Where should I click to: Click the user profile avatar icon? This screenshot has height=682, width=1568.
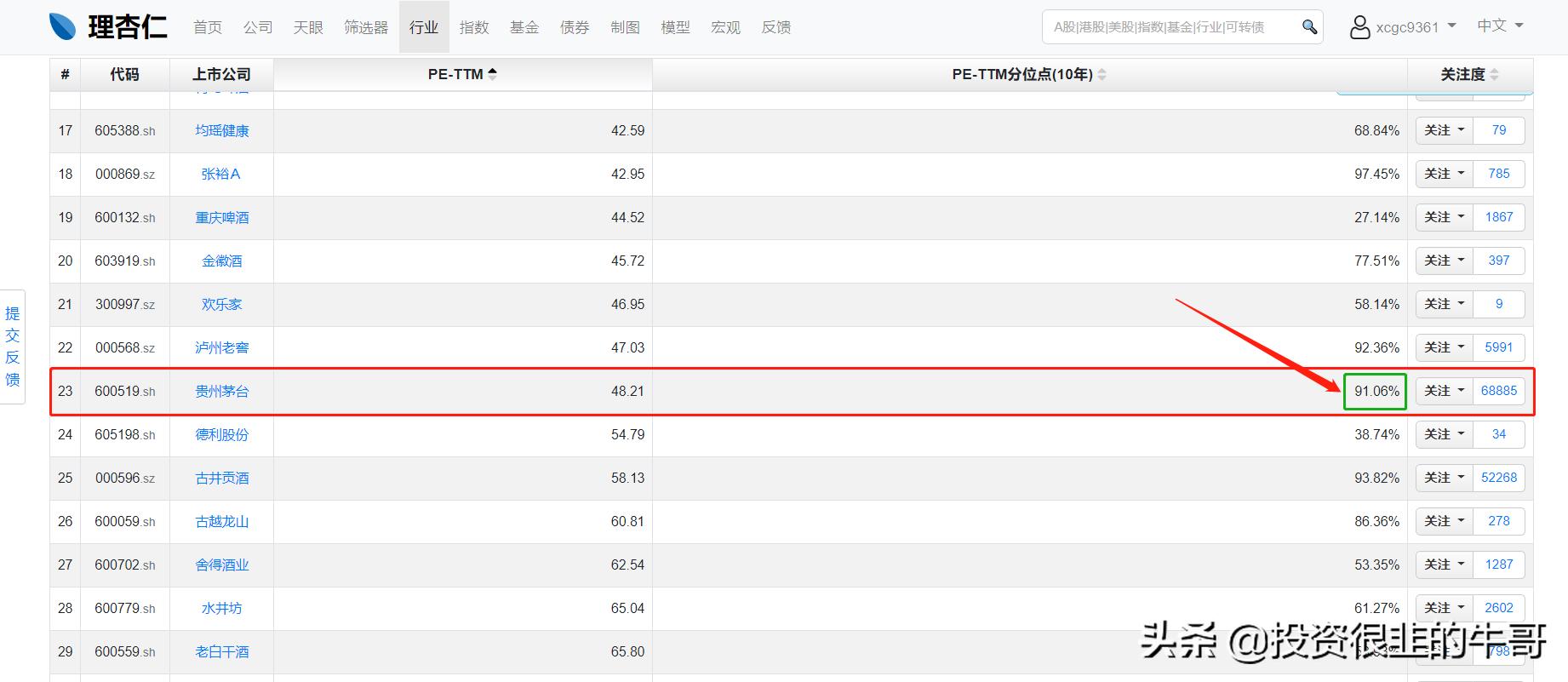1359,27
